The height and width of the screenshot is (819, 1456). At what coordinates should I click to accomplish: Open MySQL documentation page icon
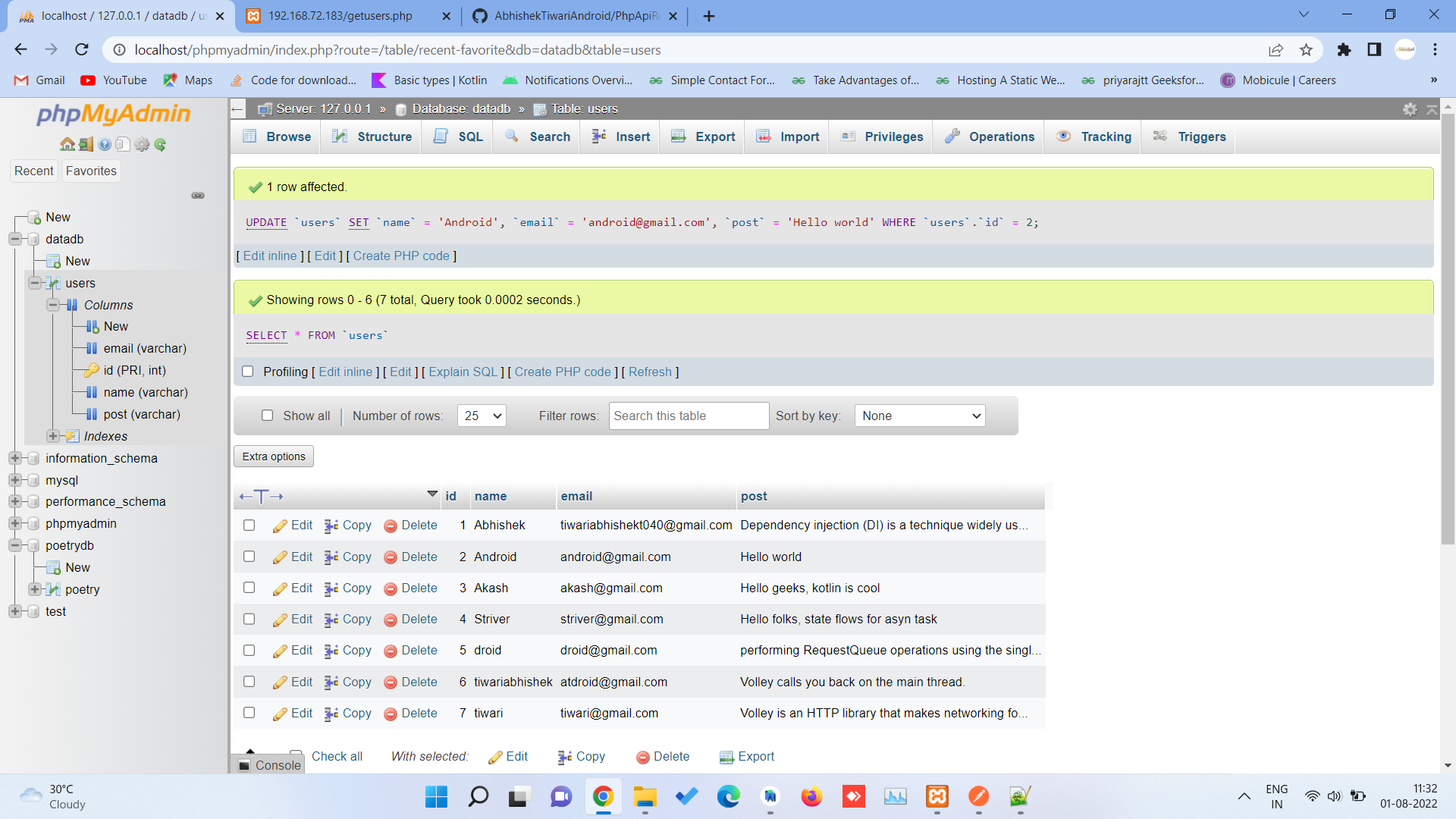tap(122, 144)
